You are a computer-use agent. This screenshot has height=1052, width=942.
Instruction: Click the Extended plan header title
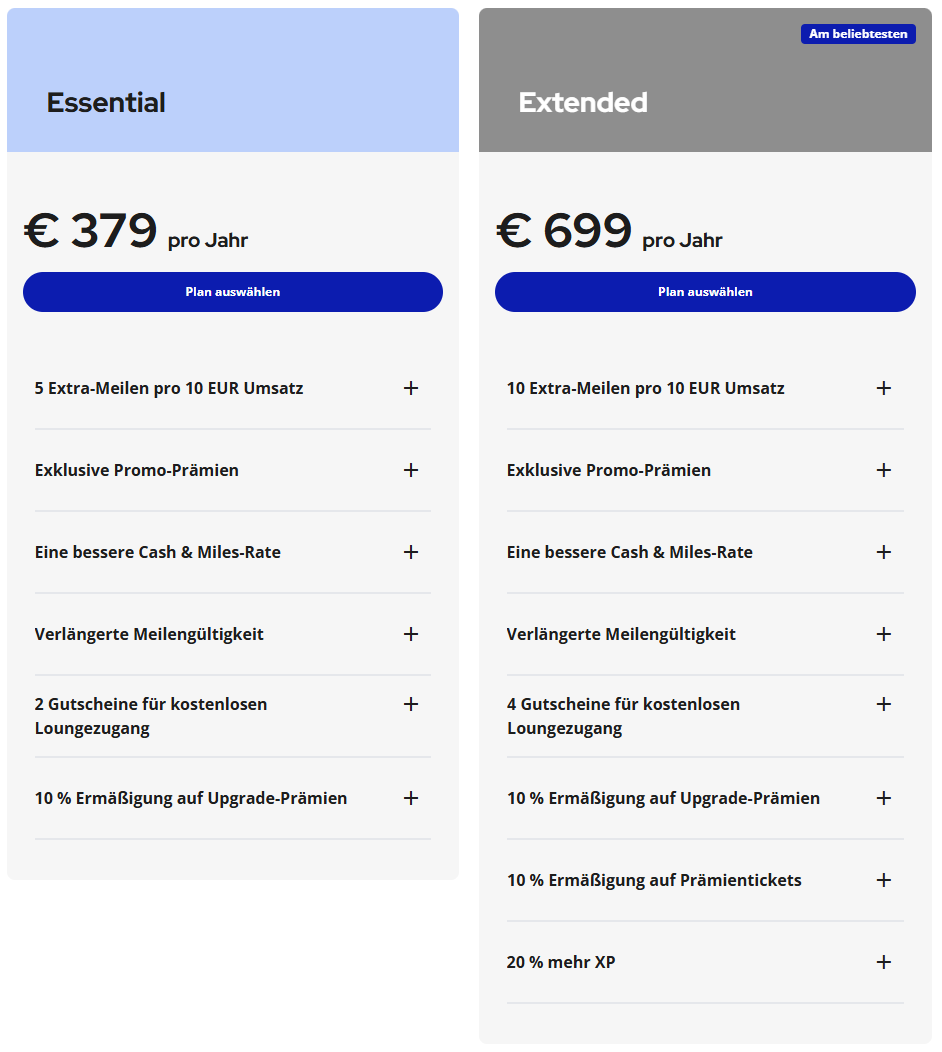[583, 102]
